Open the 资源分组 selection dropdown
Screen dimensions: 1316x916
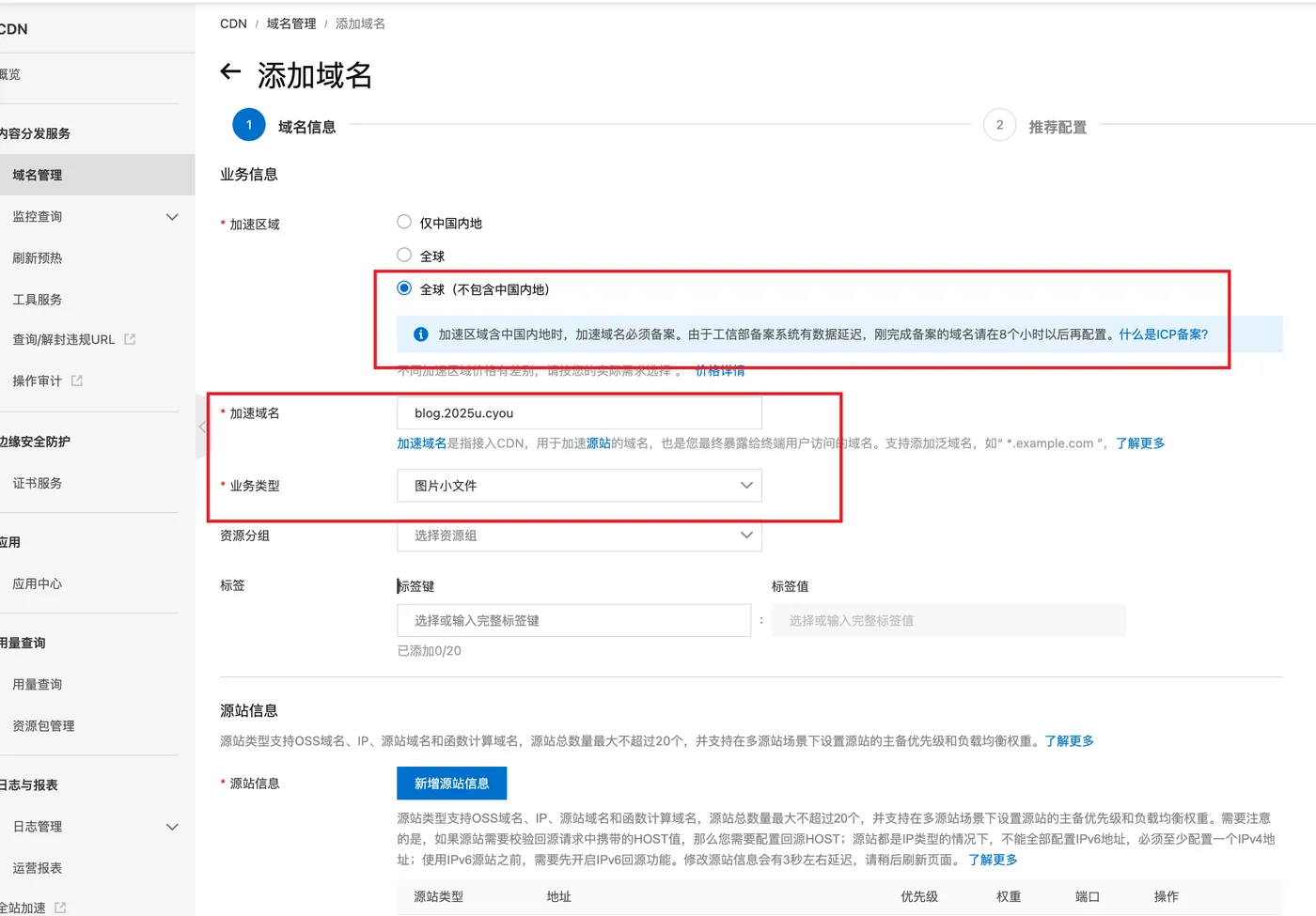click(x=579, y=535)
